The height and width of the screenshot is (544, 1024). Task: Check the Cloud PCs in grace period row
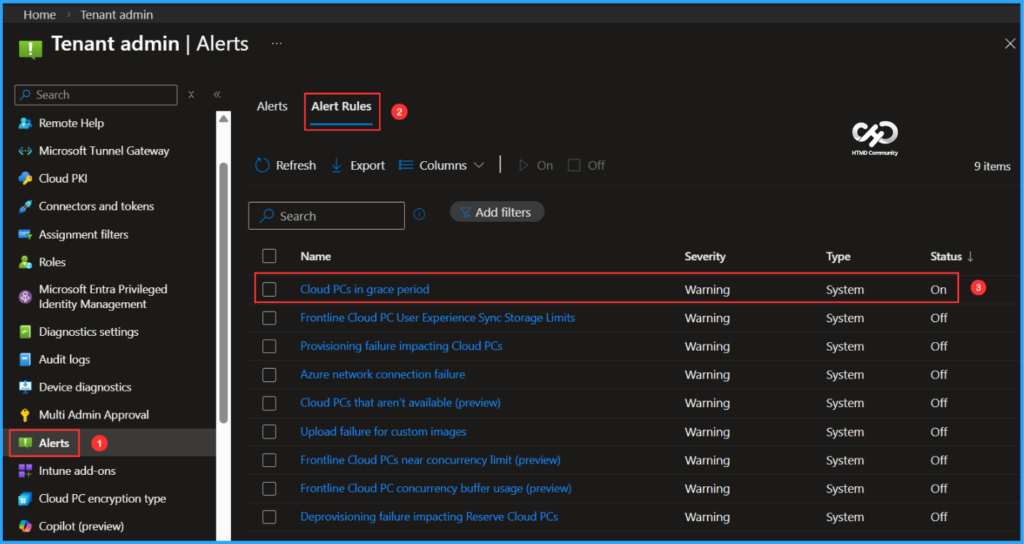[269, 289]
